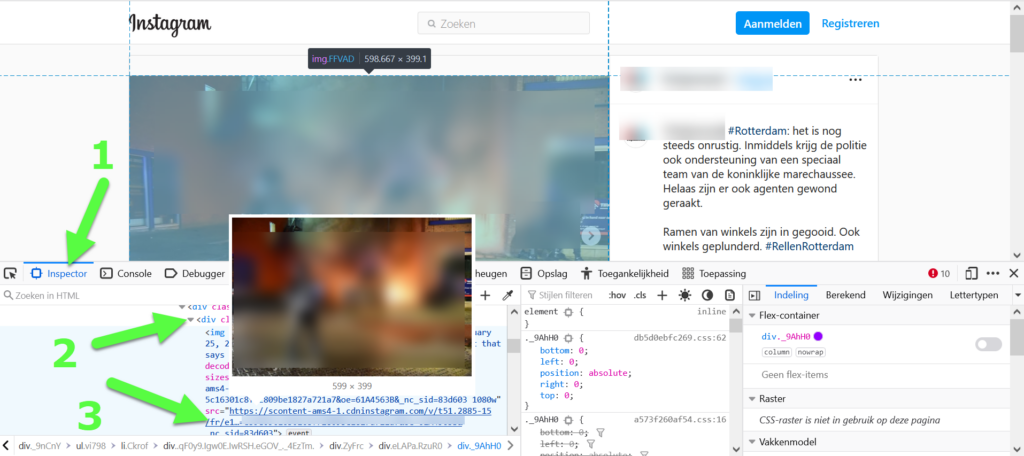Screen dimensions: 1024x456
Task: Click highlighter icon of second ._9AhH0 rule
Action: [x=568, y=419]
